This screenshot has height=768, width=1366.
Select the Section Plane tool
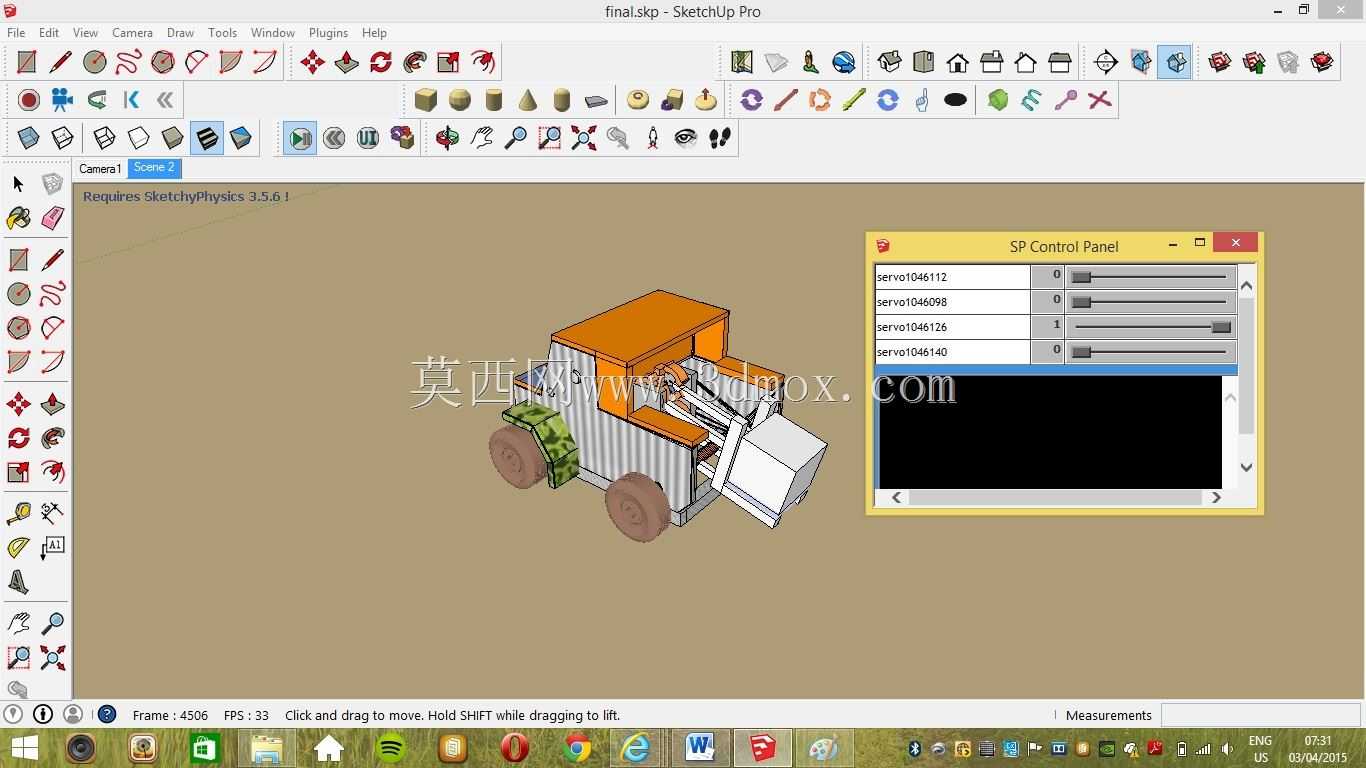pos(1105,62)
